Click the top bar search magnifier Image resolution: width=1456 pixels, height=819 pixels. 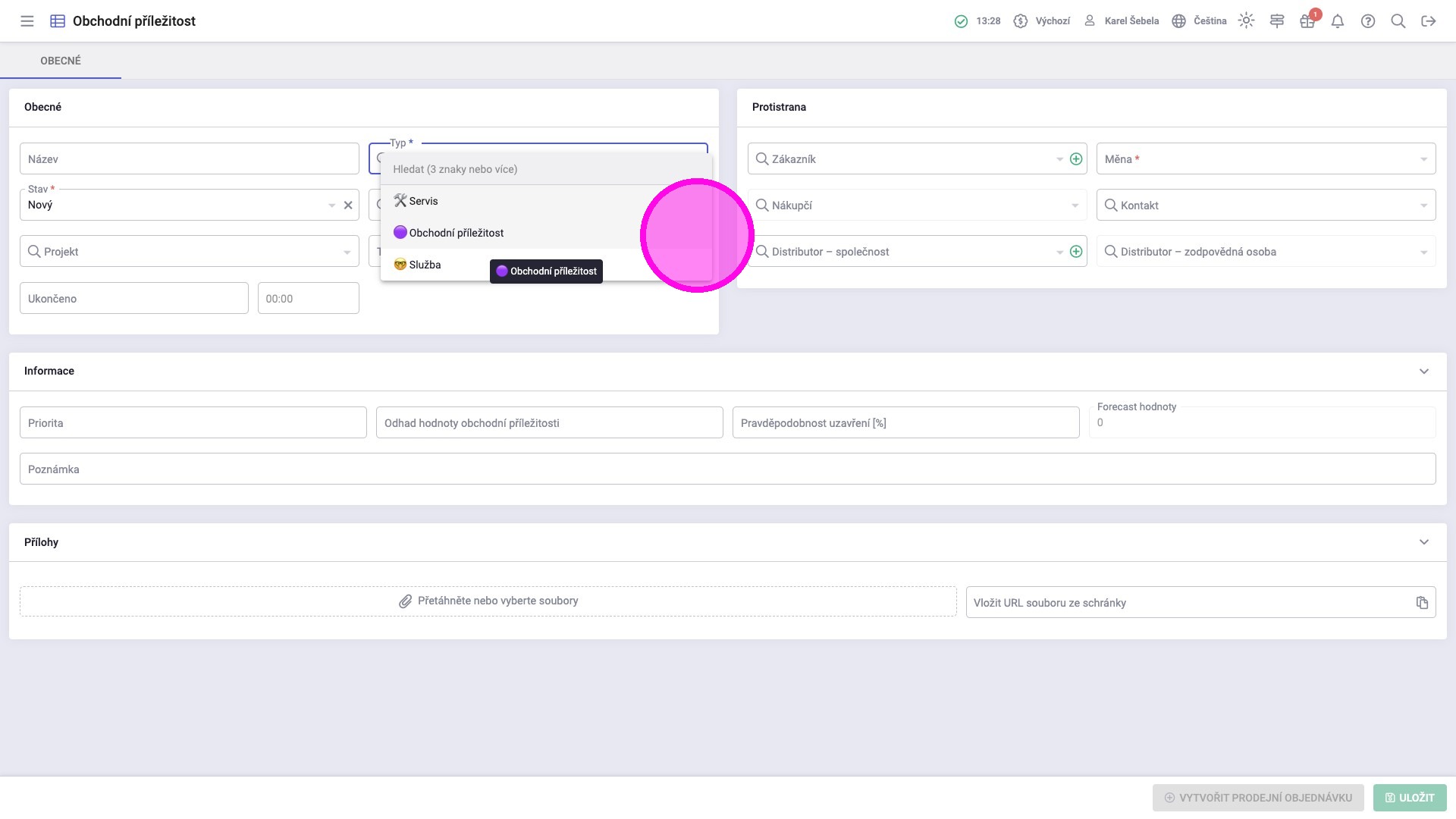1398,21
